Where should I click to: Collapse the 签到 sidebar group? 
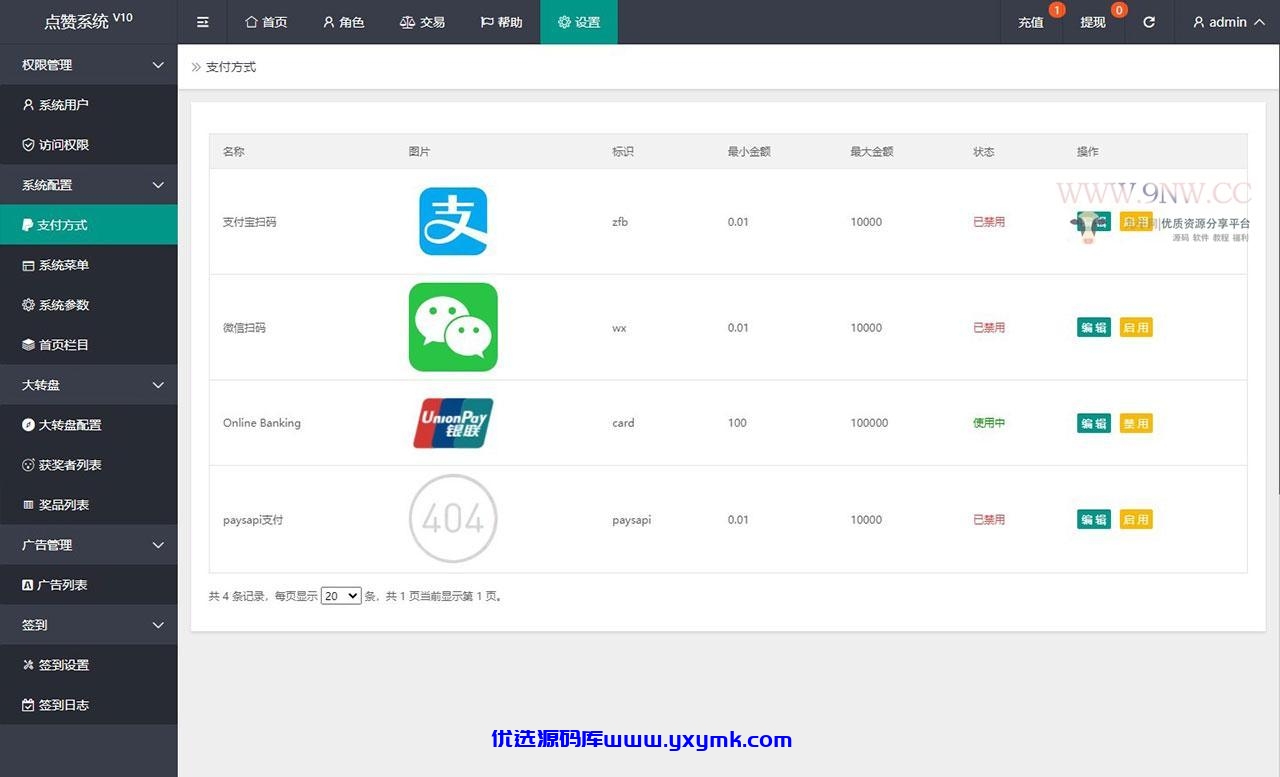tap(89, 625)
